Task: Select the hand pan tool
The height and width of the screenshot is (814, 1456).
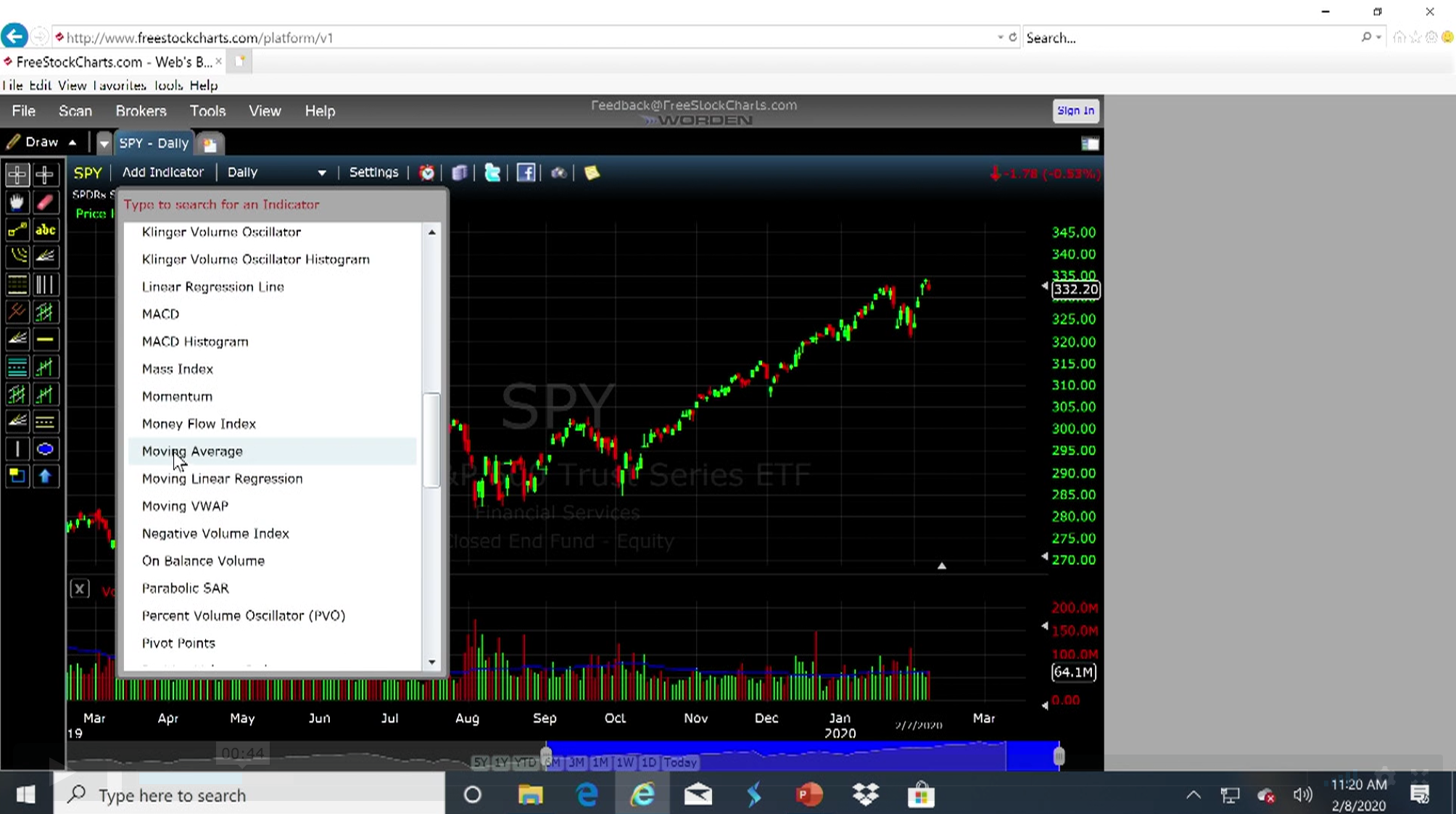Action: click(17, 202)
